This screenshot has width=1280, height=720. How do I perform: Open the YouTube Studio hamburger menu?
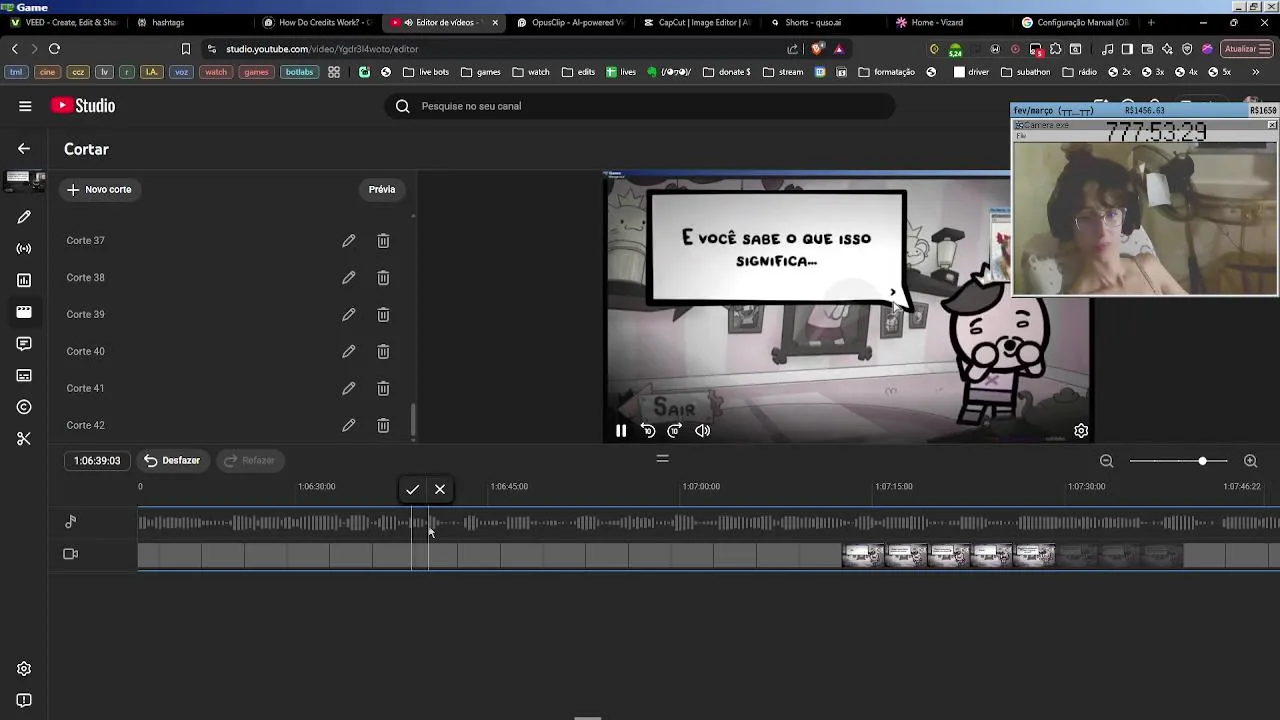click(25, 106)
